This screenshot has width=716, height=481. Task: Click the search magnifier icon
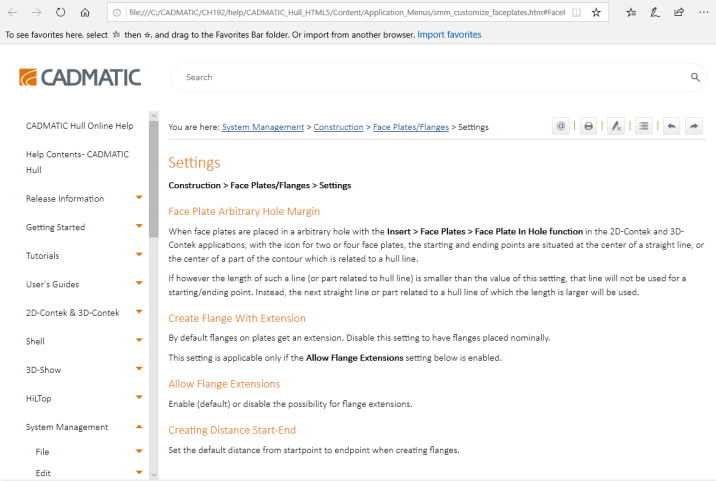(695, 77)
